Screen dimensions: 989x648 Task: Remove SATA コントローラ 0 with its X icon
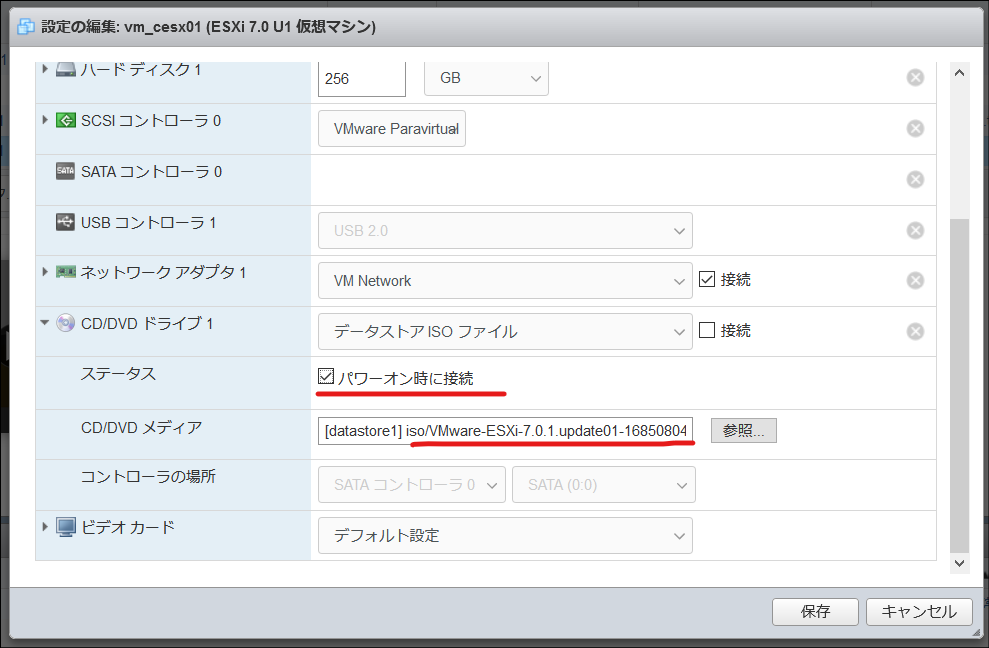pyautogui.click(x=915, y=180)
